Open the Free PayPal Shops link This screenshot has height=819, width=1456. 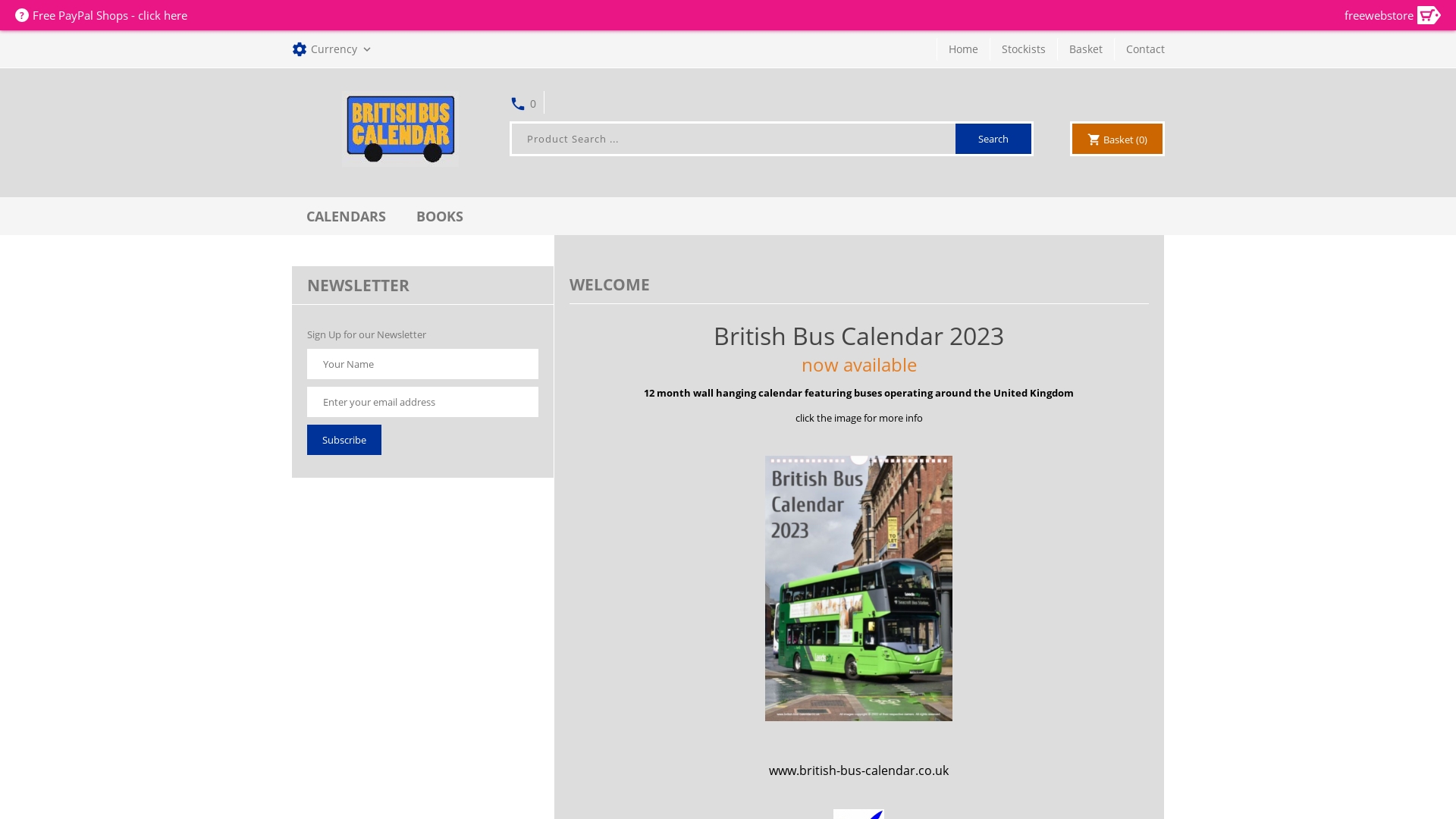pyautogui.click(x=111, y=15)
